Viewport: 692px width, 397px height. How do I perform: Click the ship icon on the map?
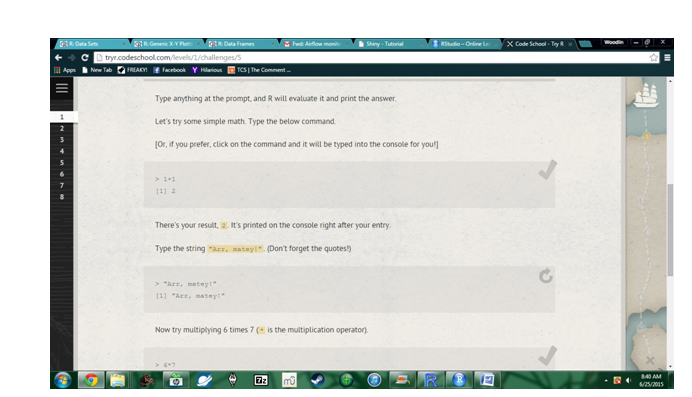647,95
